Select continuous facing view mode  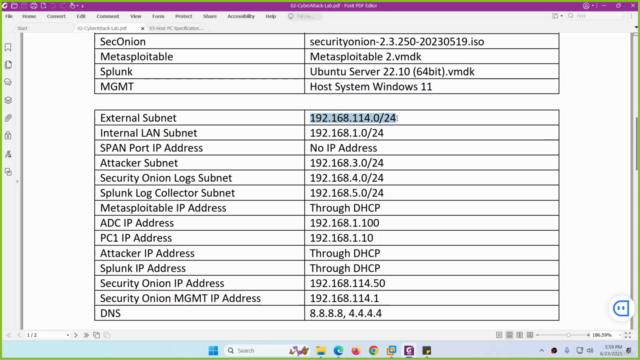(x=530, y=335)
